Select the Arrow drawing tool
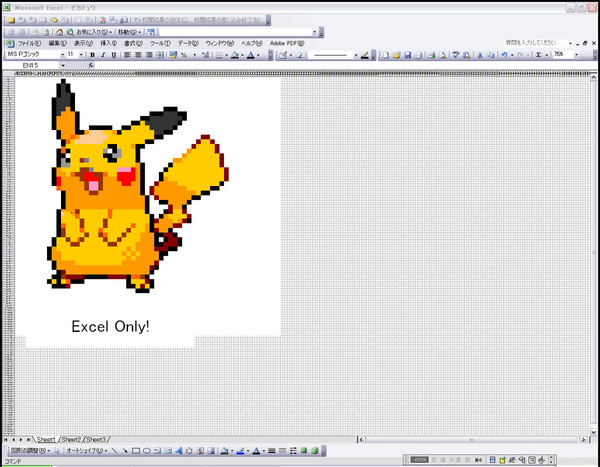The width and height of the screenshot is (600, 467). click(125, 451)
